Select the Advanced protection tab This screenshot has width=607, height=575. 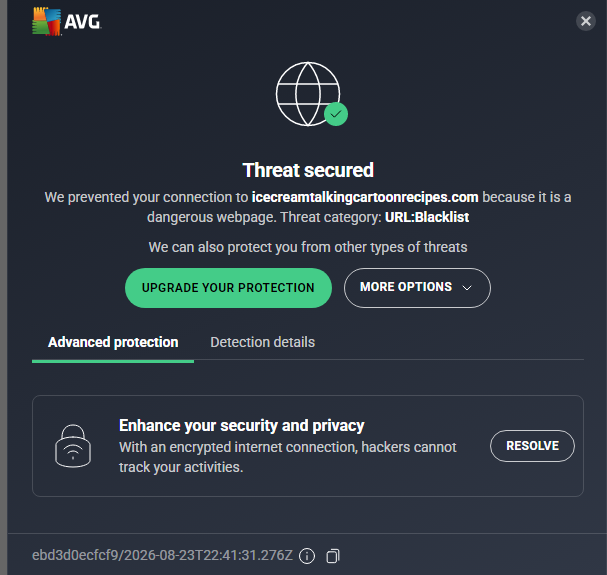pos(113,342)
